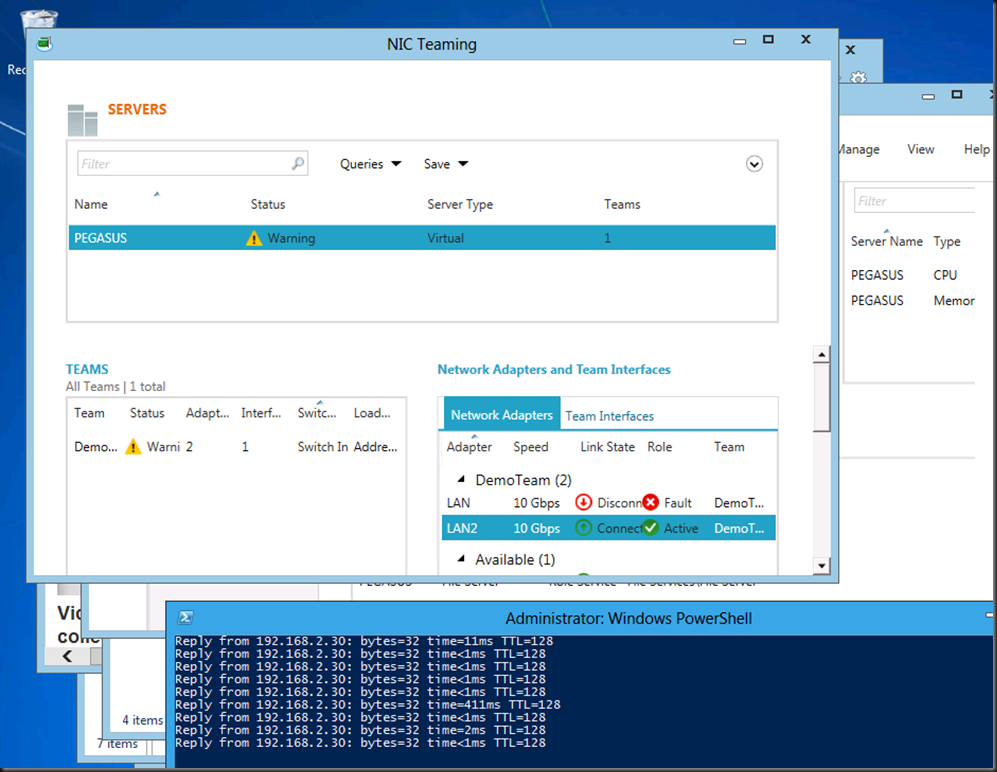Sort teams by Team column header
997x772 pixels.
pyautogui.click(x=89, y=413)
